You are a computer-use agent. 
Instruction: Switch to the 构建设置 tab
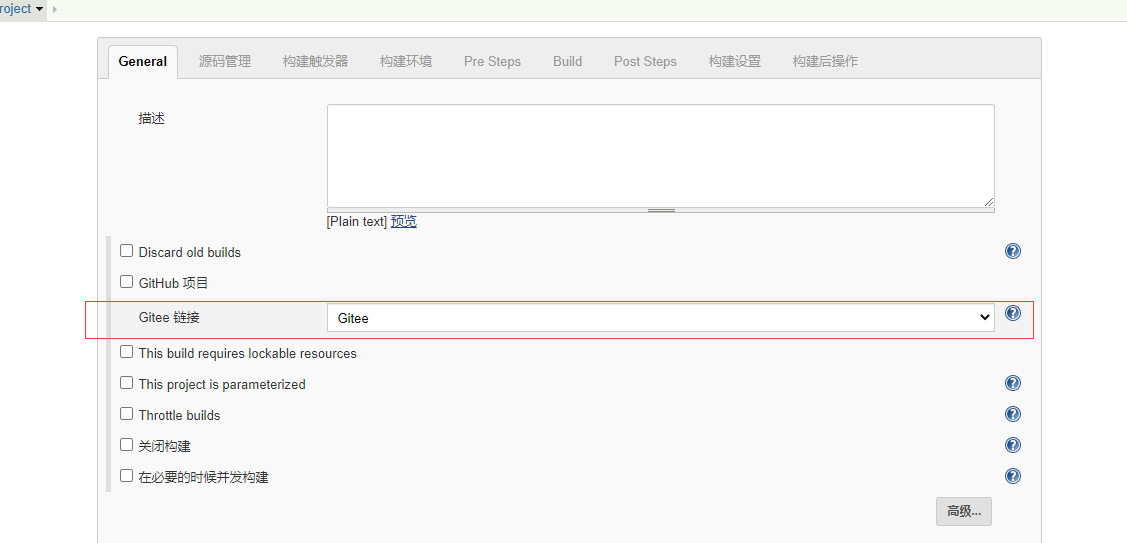tap(735, 62)
